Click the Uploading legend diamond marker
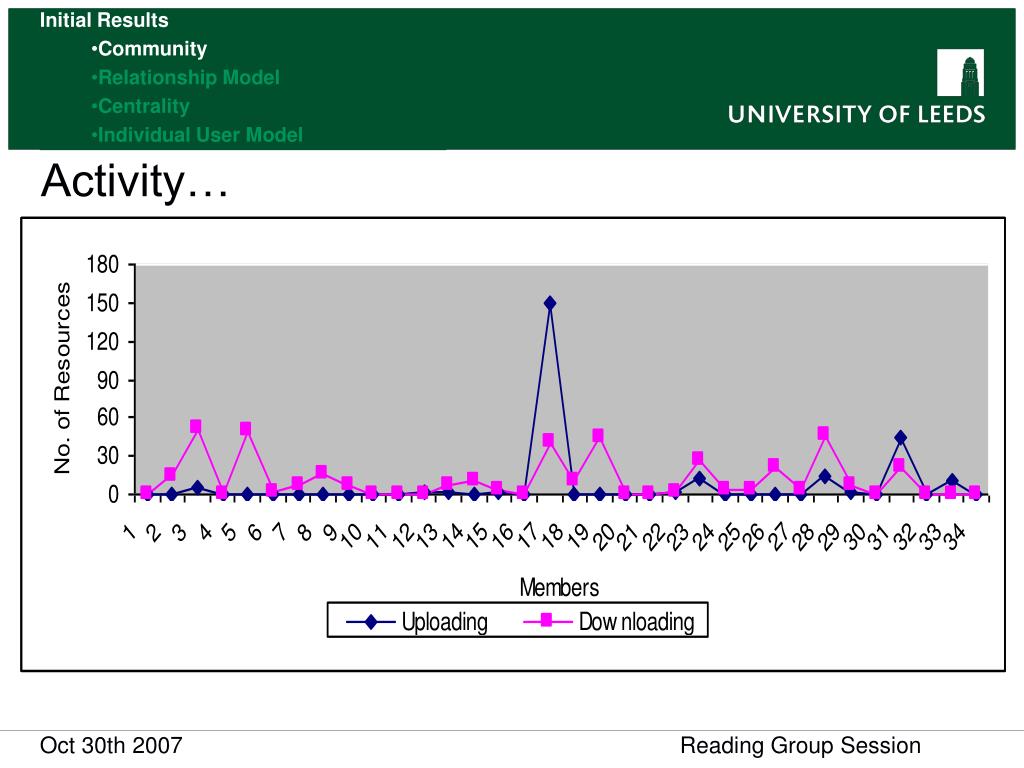Image resolution: width=1024 pixels, height=768 pixels. pos(371,622)
